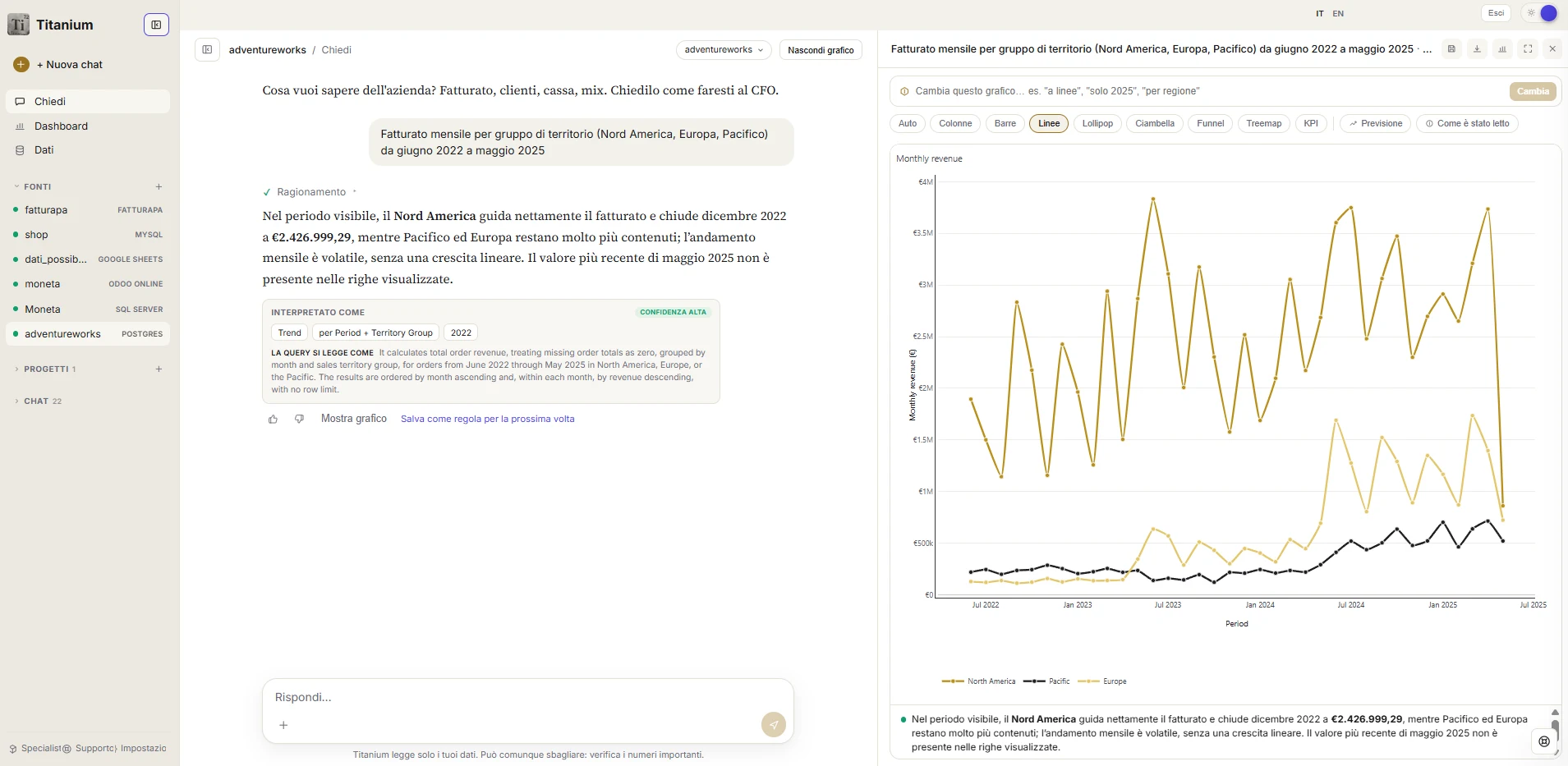Click Salva come regola per la prossima volta
This screenshot has height=766, width=1568.
point(488,419)
